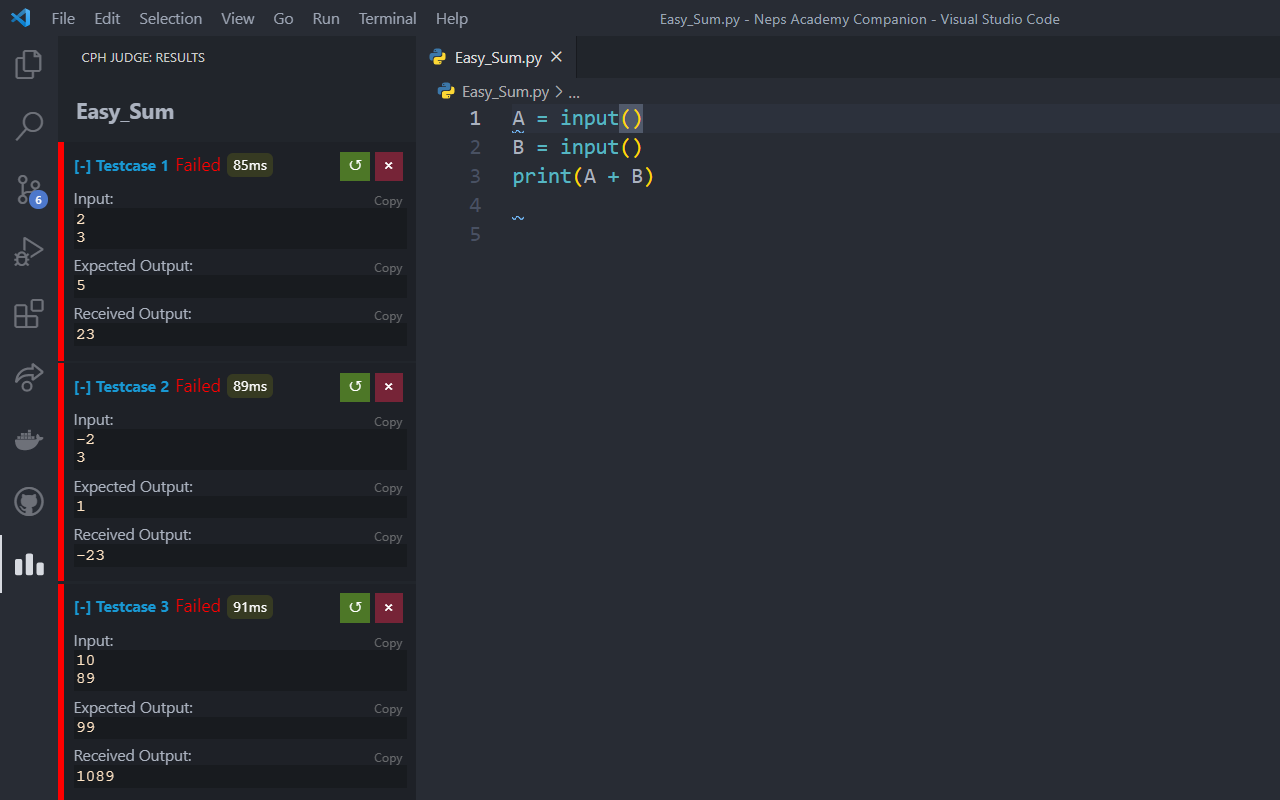Image resolution: width=1280 pixels, height=800 pixels.
Task: Collapse Testcase 3 using its [-] toggle
Action: (82, 607)
